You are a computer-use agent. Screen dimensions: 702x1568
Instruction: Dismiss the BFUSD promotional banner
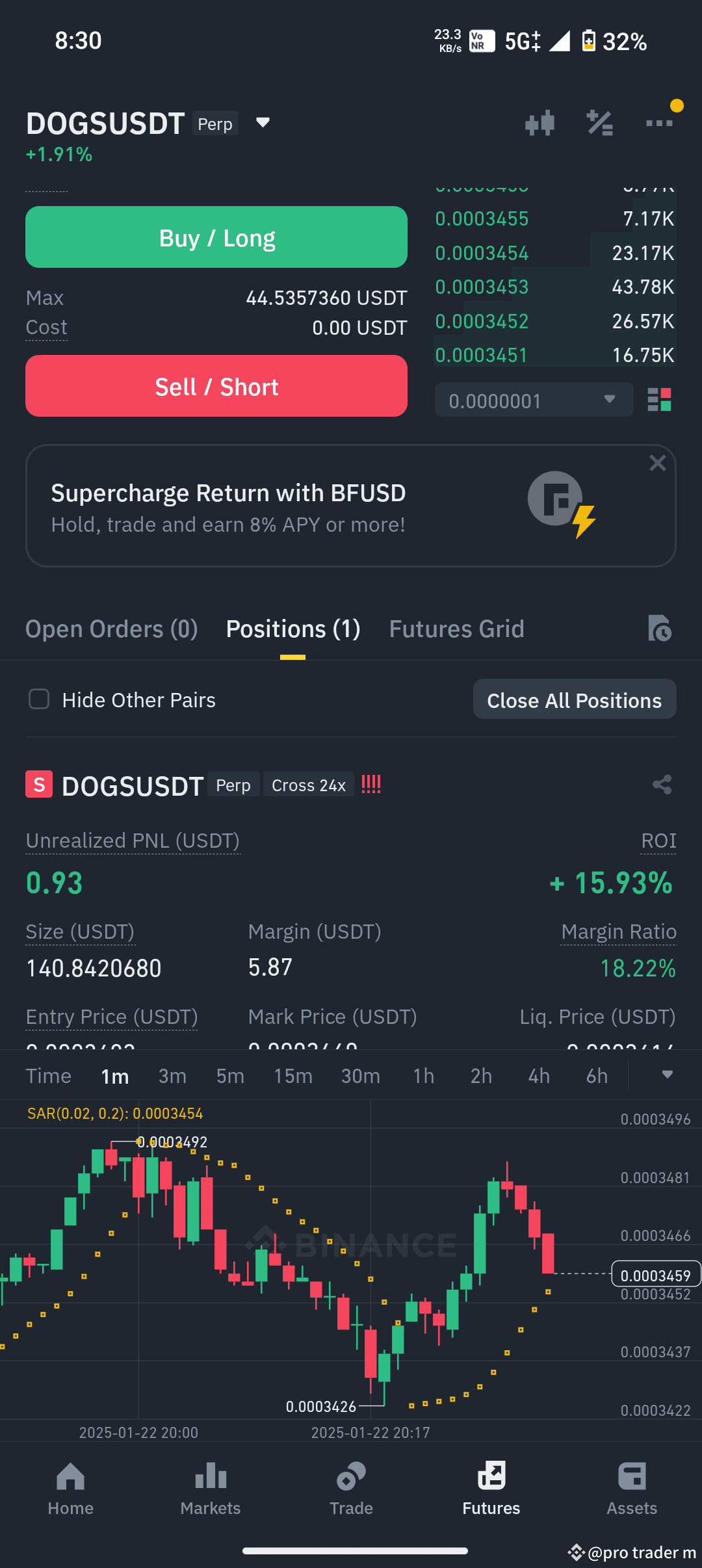pos(657,462)
